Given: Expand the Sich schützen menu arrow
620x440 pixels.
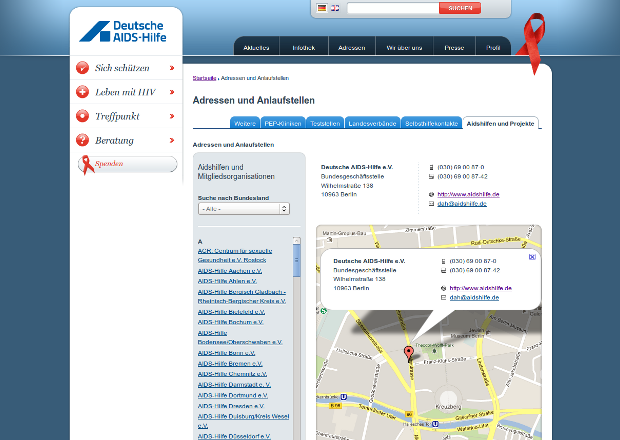Looking at the screenshot, I should click(x=172, y=68).
